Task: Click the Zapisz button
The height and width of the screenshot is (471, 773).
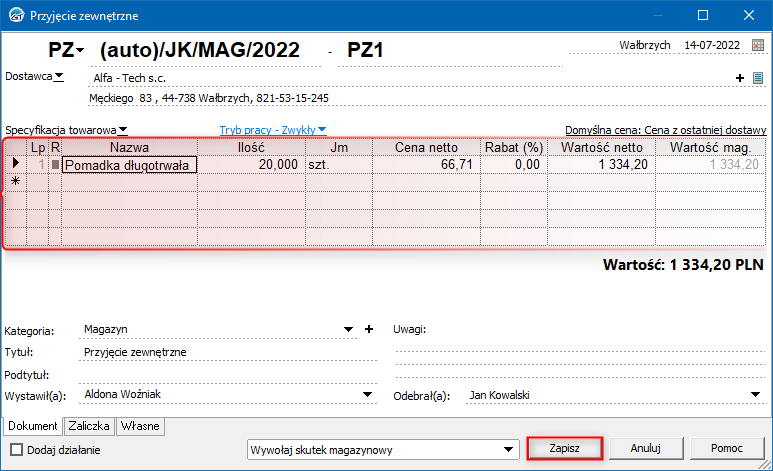Action: (564, 448)
